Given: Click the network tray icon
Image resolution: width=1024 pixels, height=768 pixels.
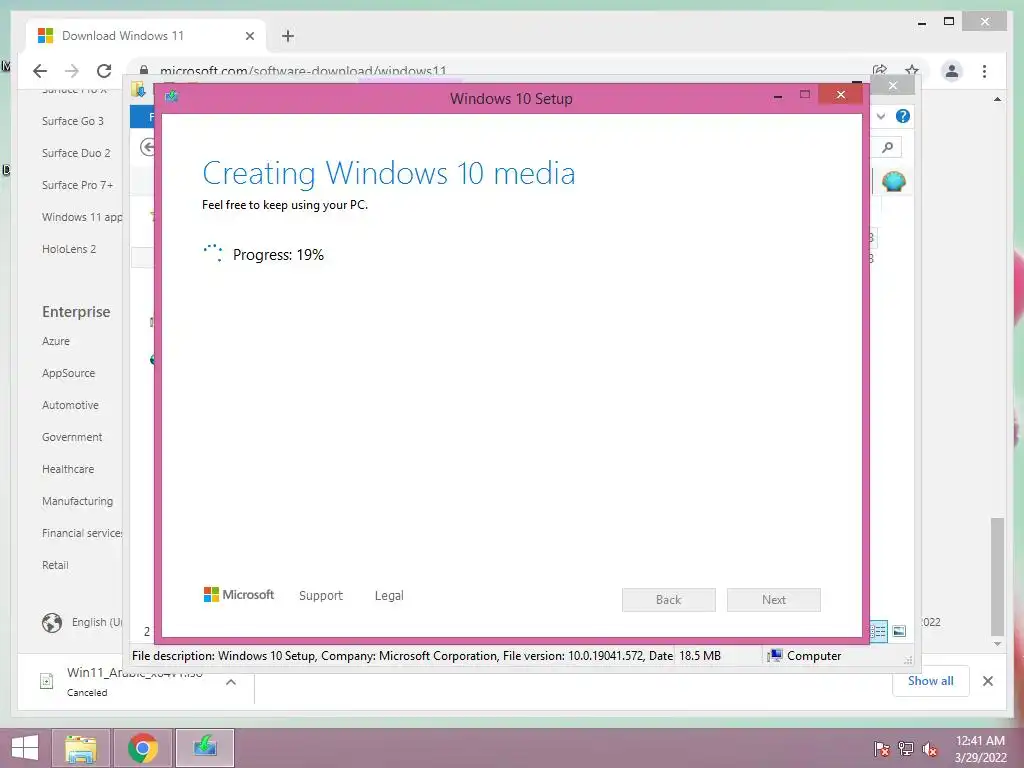Looking at the screenshot, I should coord(906,748).
